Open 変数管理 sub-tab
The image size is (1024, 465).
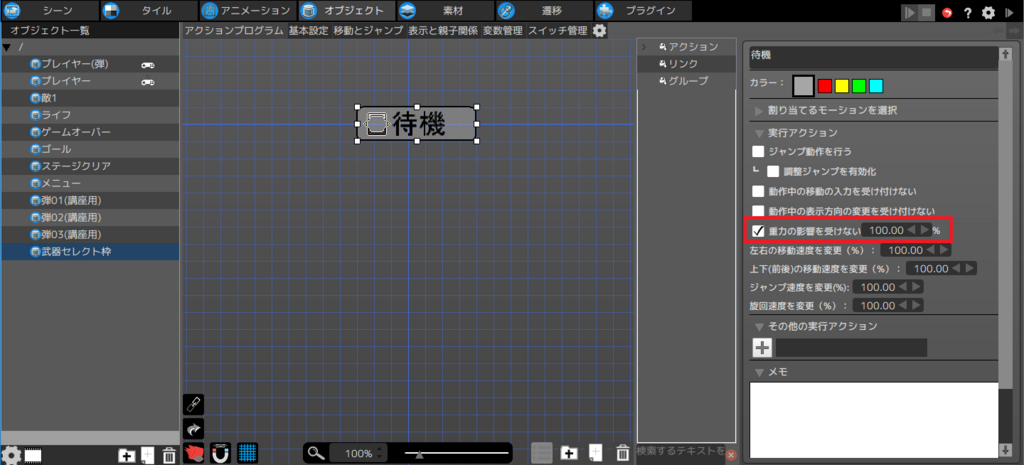click(x=503, y=30)
